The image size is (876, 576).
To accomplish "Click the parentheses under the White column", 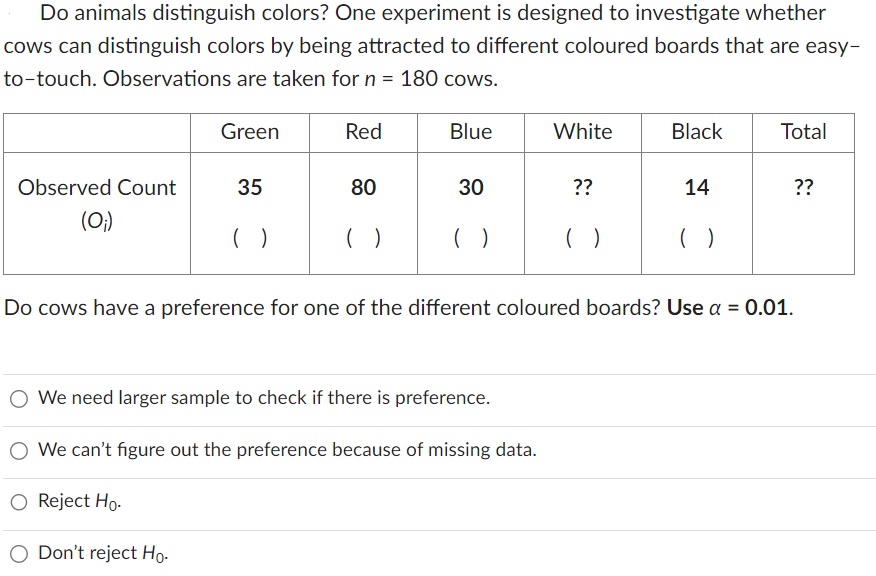I will coord(583,238).
